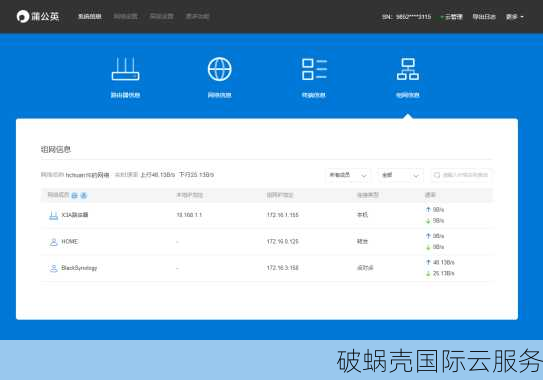Click connection type cell in BlackSynology row
The height and width of the screenshot is (380, 543).
click(365, 268)
